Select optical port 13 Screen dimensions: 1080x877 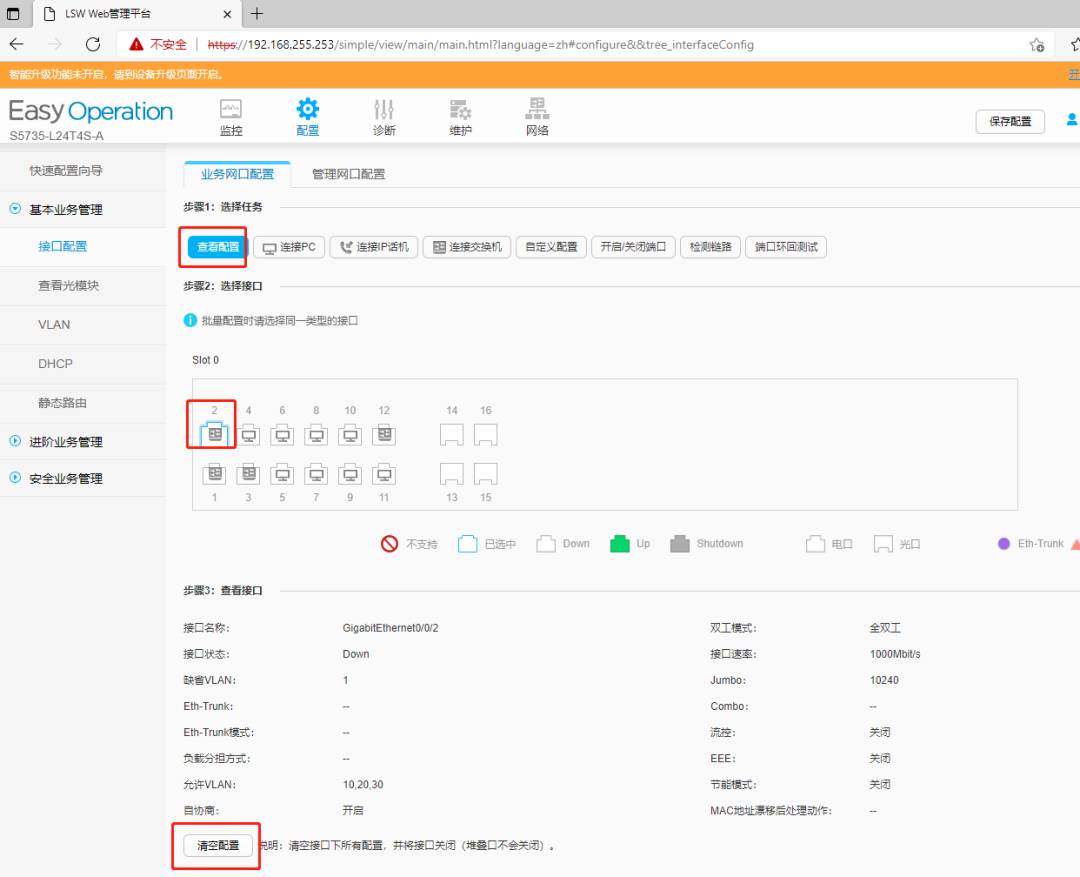452,474
